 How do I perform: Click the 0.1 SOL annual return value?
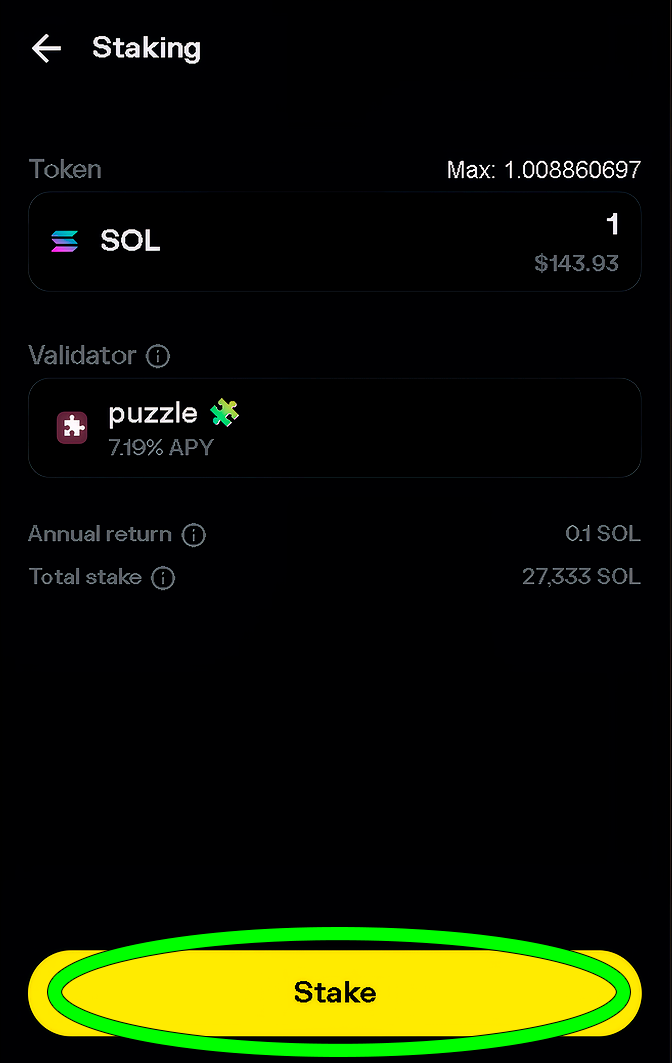(603, 534)
